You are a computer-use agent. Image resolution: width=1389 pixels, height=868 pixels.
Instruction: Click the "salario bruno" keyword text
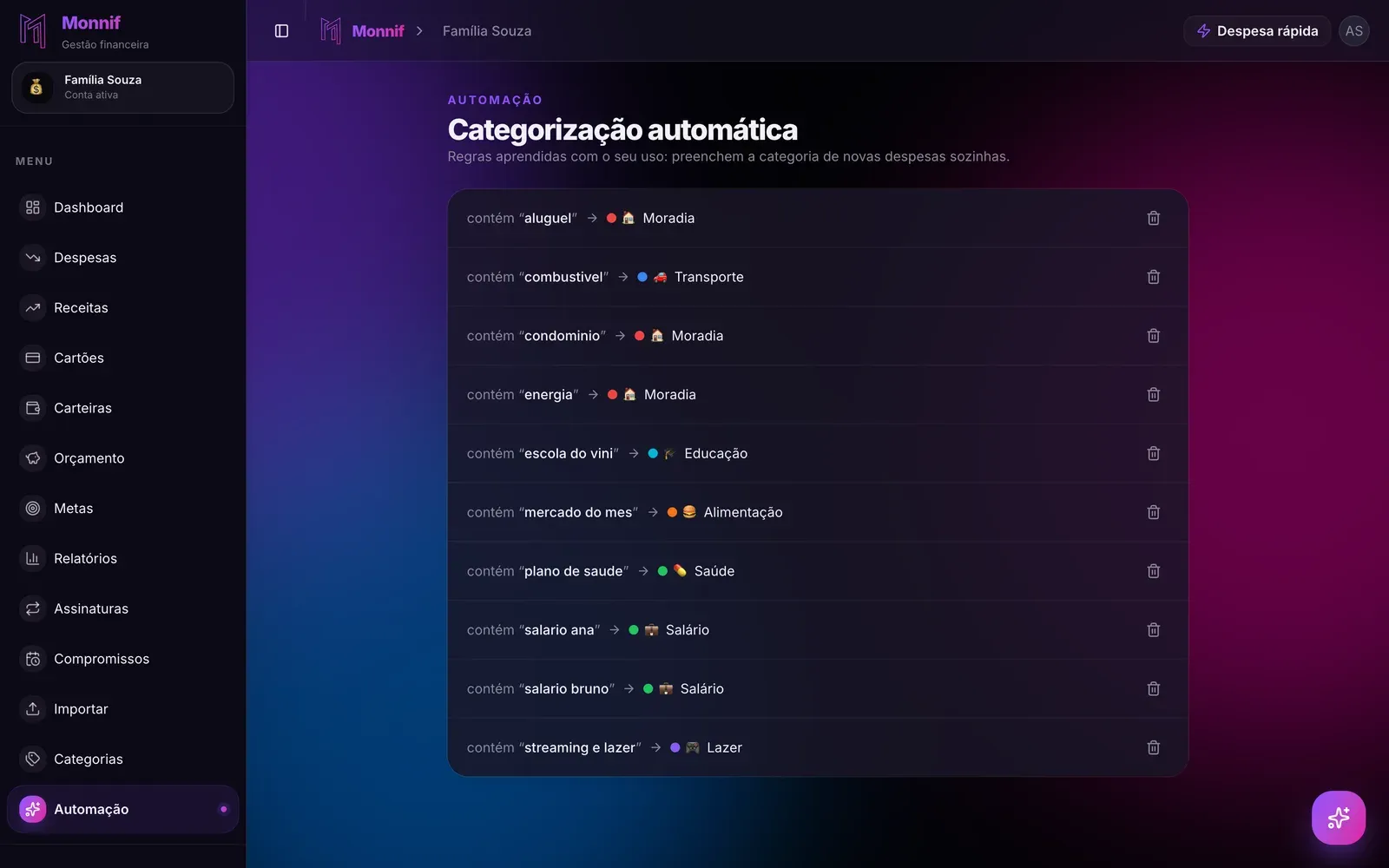coord(567,688)
